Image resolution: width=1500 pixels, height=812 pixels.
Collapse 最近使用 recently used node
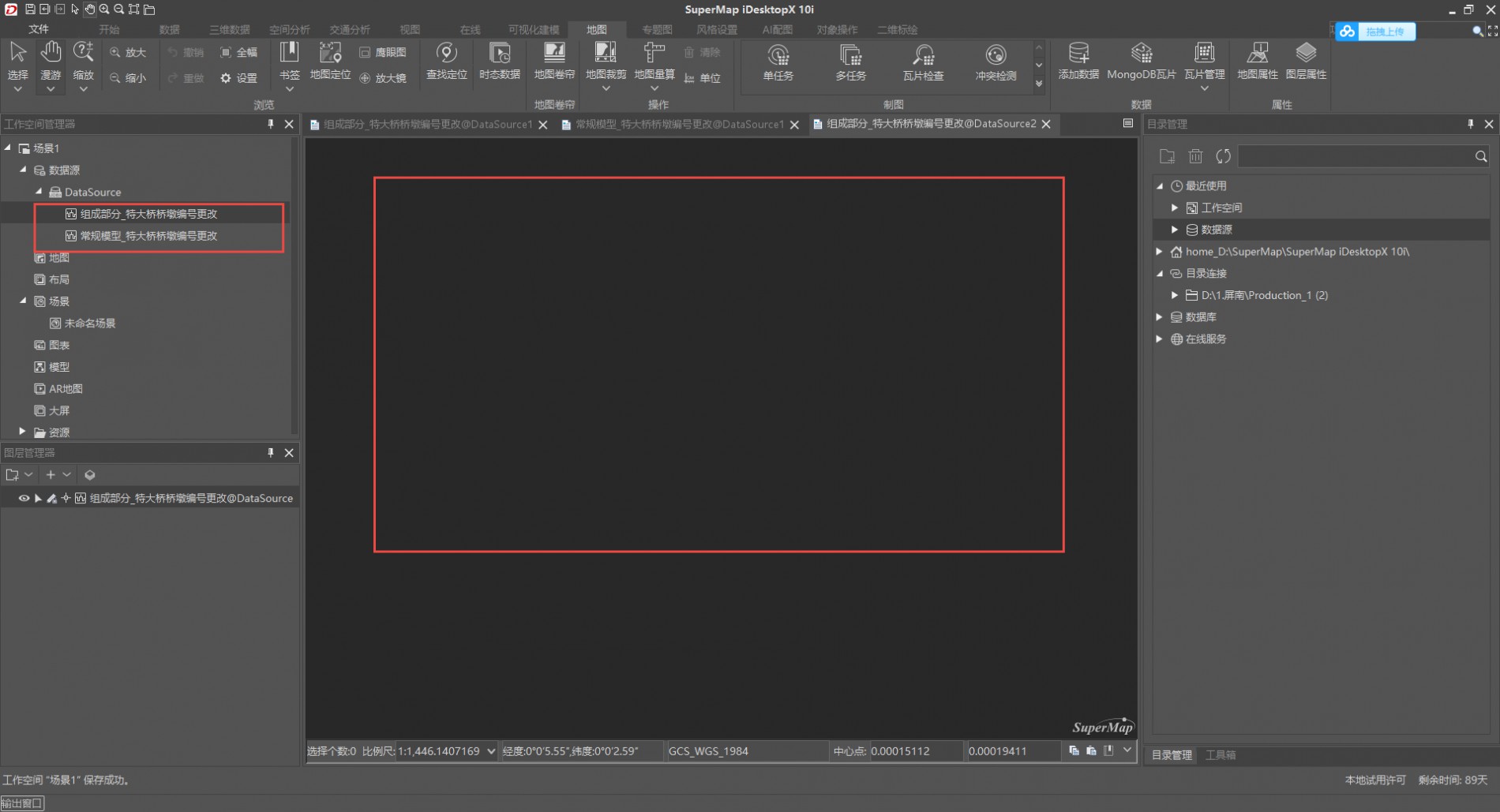pos(1160,185)
